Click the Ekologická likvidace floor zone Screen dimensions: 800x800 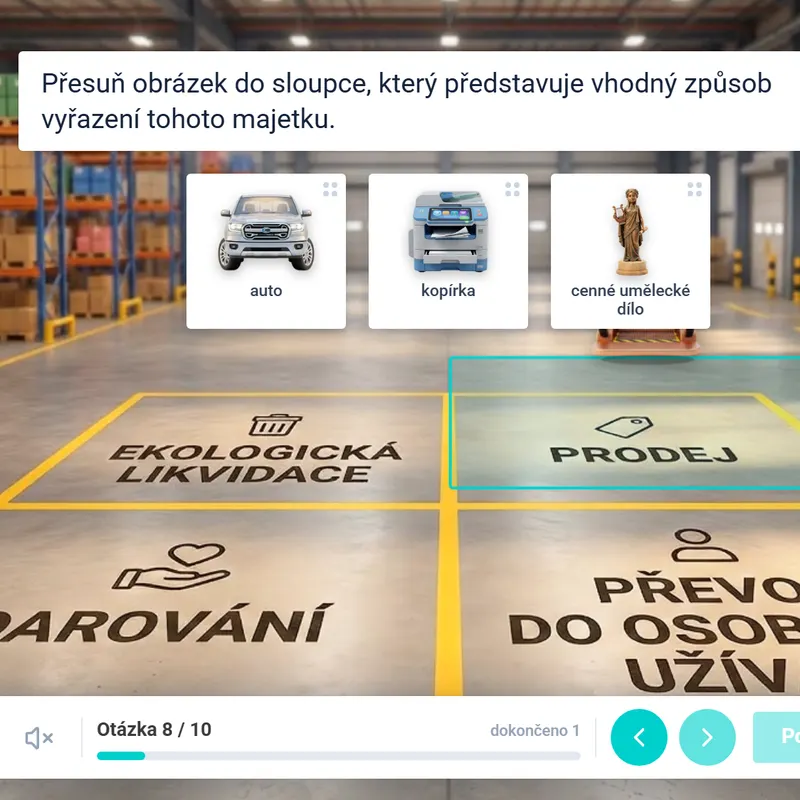click(x=224, y=450)
